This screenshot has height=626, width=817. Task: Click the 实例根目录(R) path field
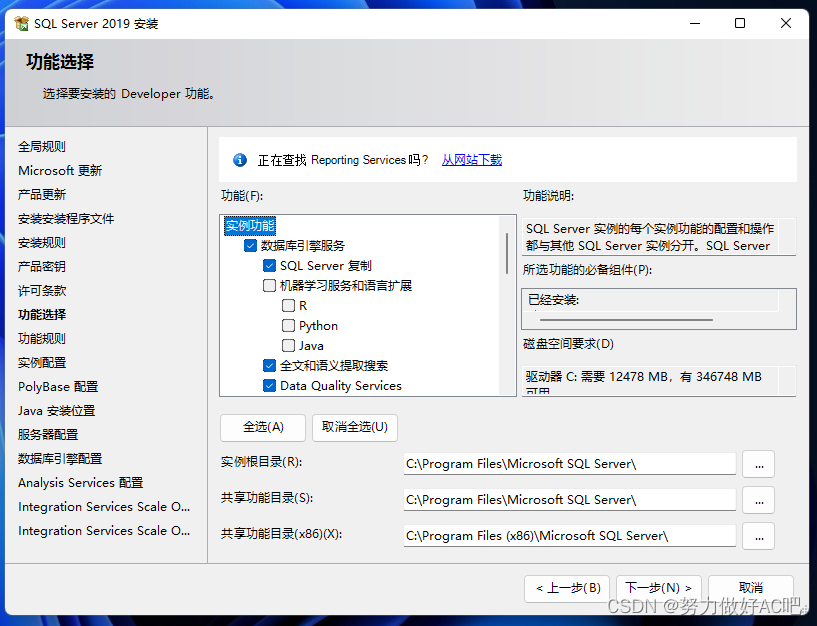(x=570, y=464)
